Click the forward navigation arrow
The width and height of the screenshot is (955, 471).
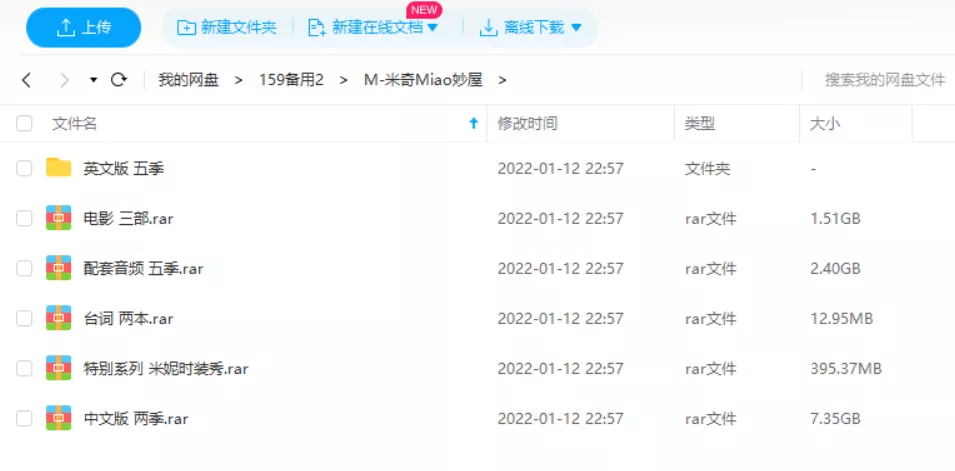65,80
